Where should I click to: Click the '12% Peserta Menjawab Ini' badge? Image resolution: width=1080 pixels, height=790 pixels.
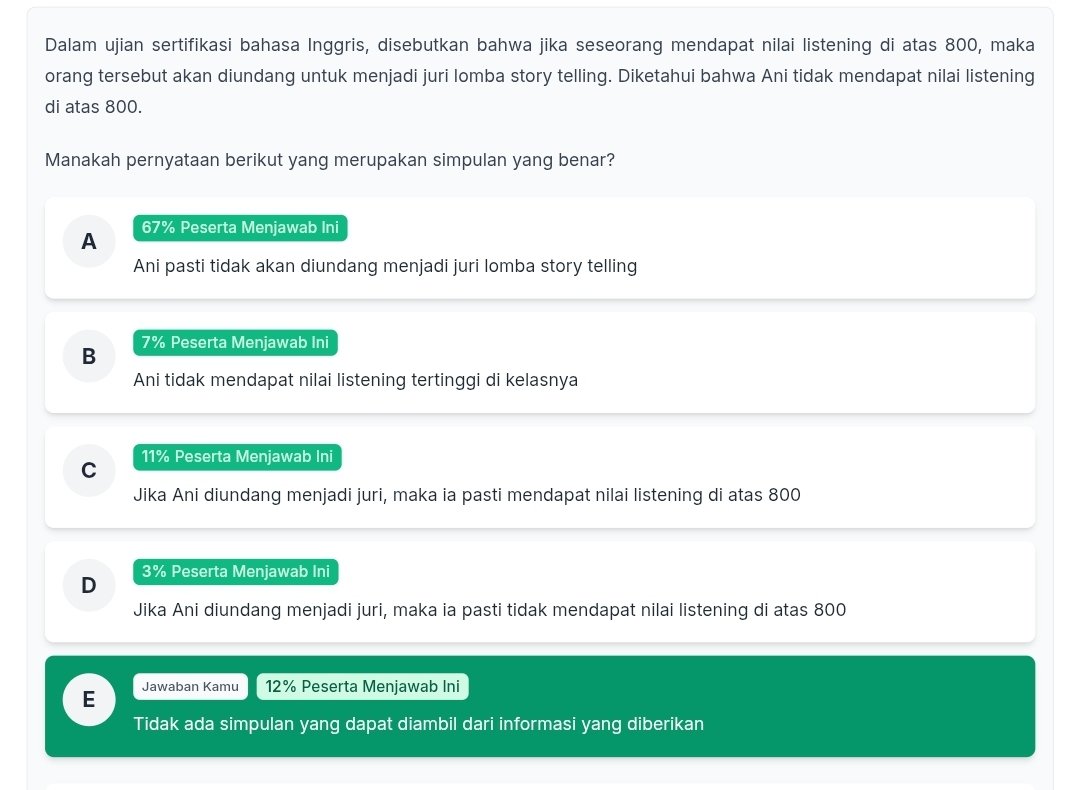tap(362, 686)
